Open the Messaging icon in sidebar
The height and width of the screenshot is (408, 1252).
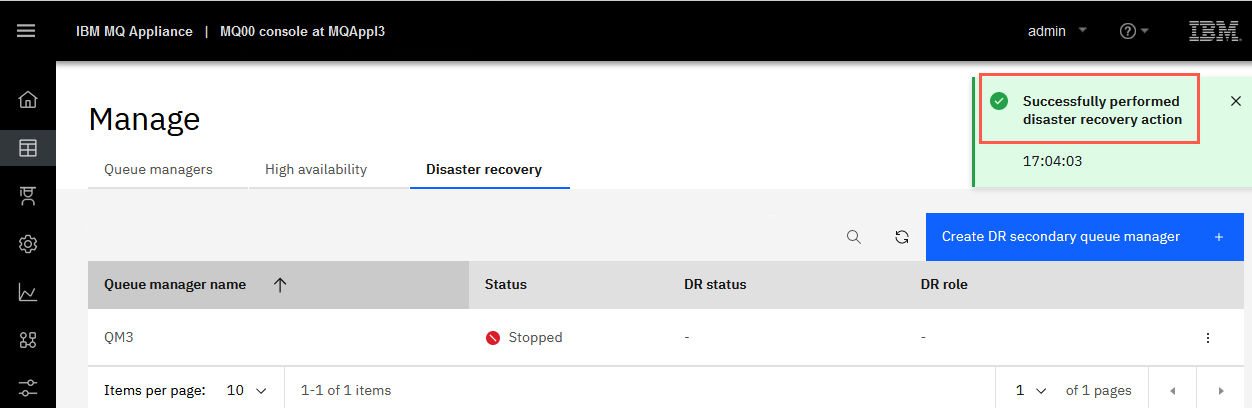coord(28,196)
